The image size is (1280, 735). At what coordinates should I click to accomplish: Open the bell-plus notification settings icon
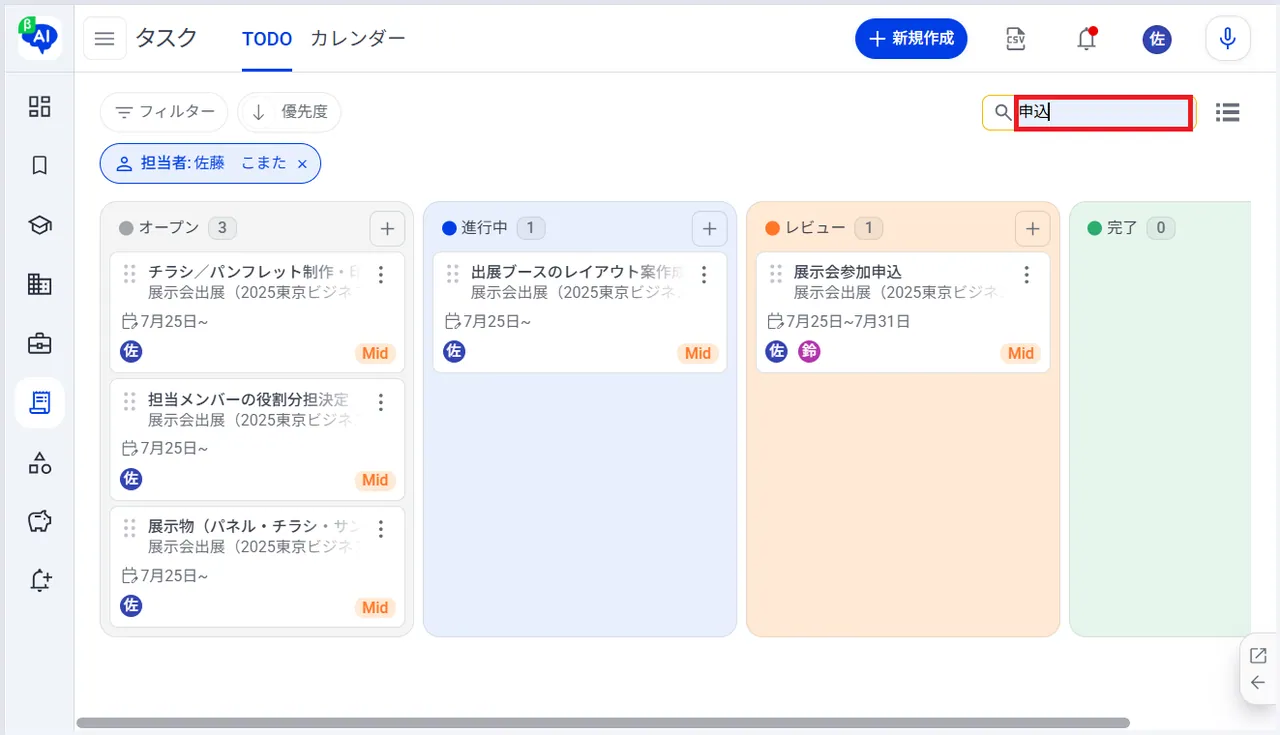(39, 580)
